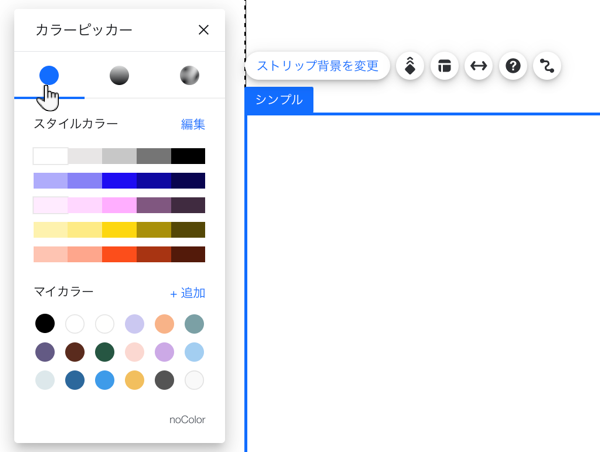This screenshot has width=600, height=452.
Task: Select the solid color fill tab
Action: pyautogui.click(x=49, y=75)
